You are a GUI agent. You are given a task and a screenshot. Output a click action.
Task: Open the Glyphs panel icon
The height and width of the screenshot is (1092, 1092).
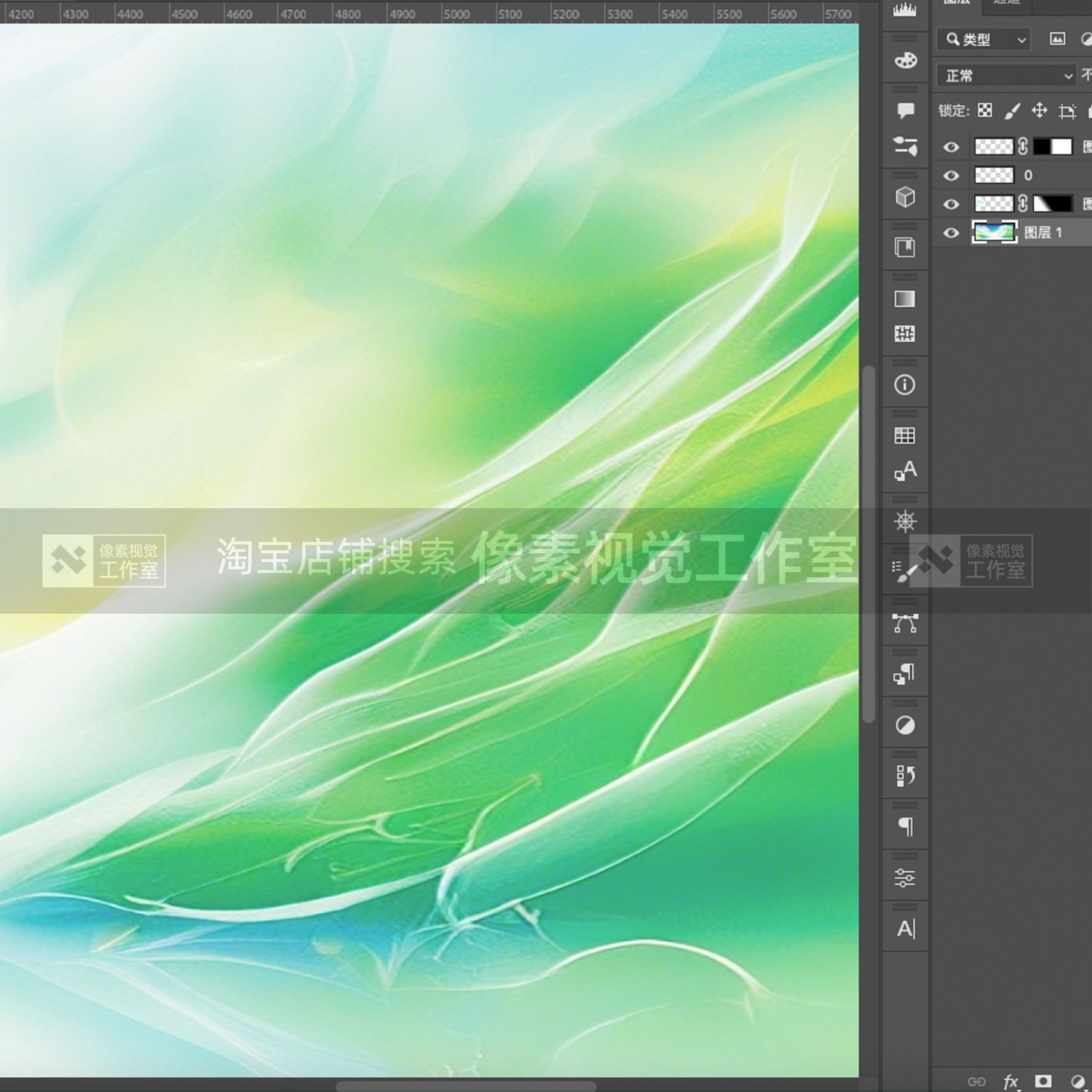tap(905, 471)
